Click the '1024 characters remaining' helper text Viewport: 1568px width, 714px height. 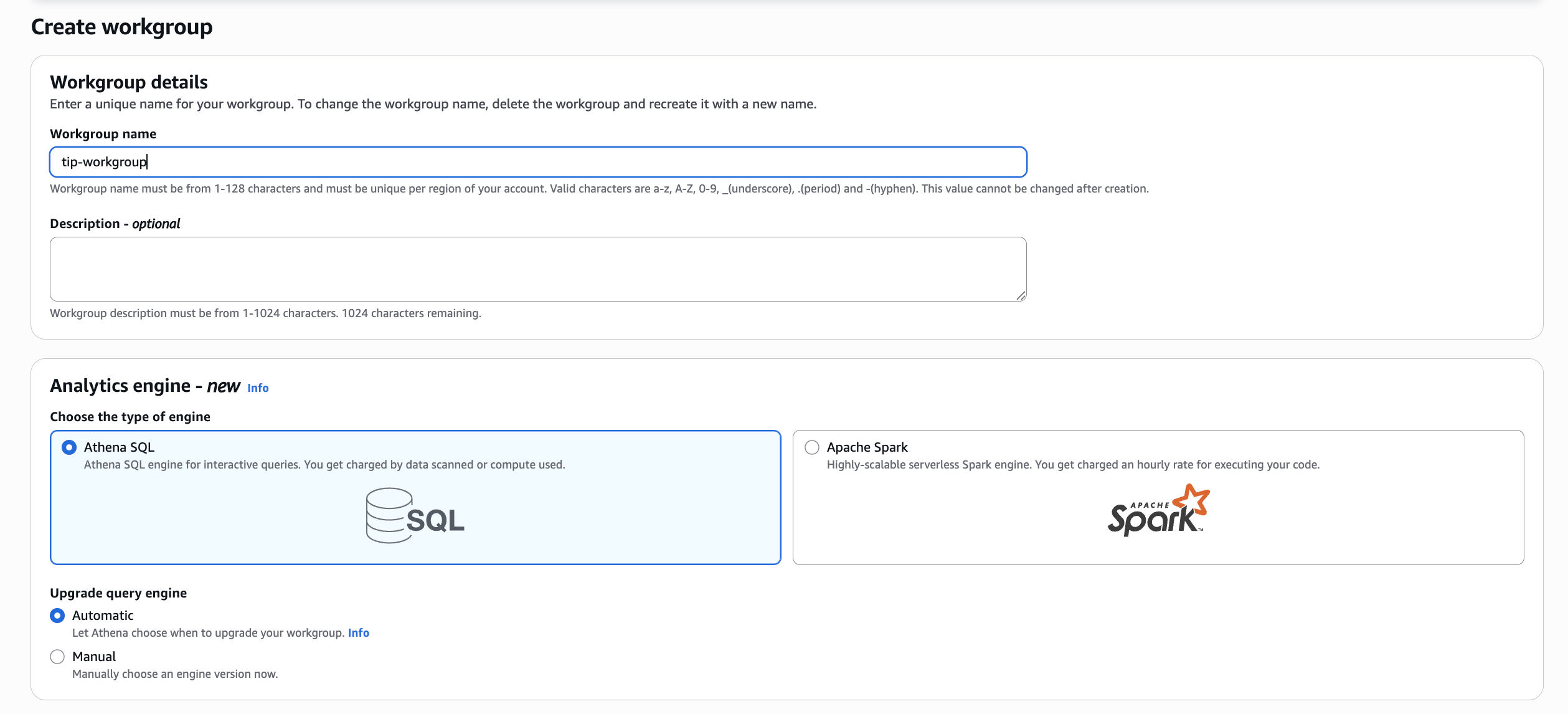[x=412, y=313]
